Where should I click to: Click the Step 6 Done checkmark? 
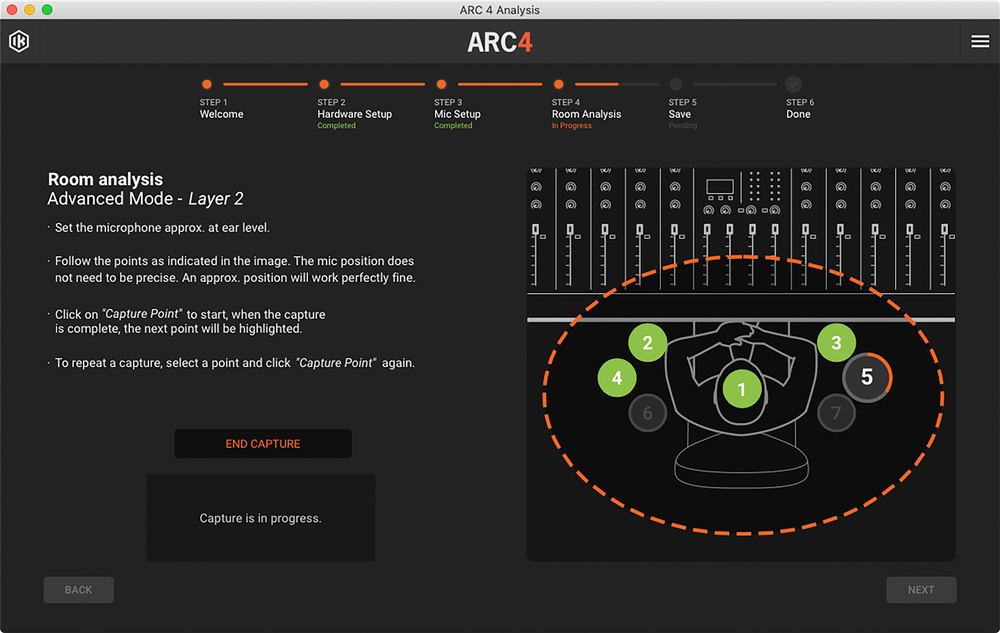tap(793, 85)
